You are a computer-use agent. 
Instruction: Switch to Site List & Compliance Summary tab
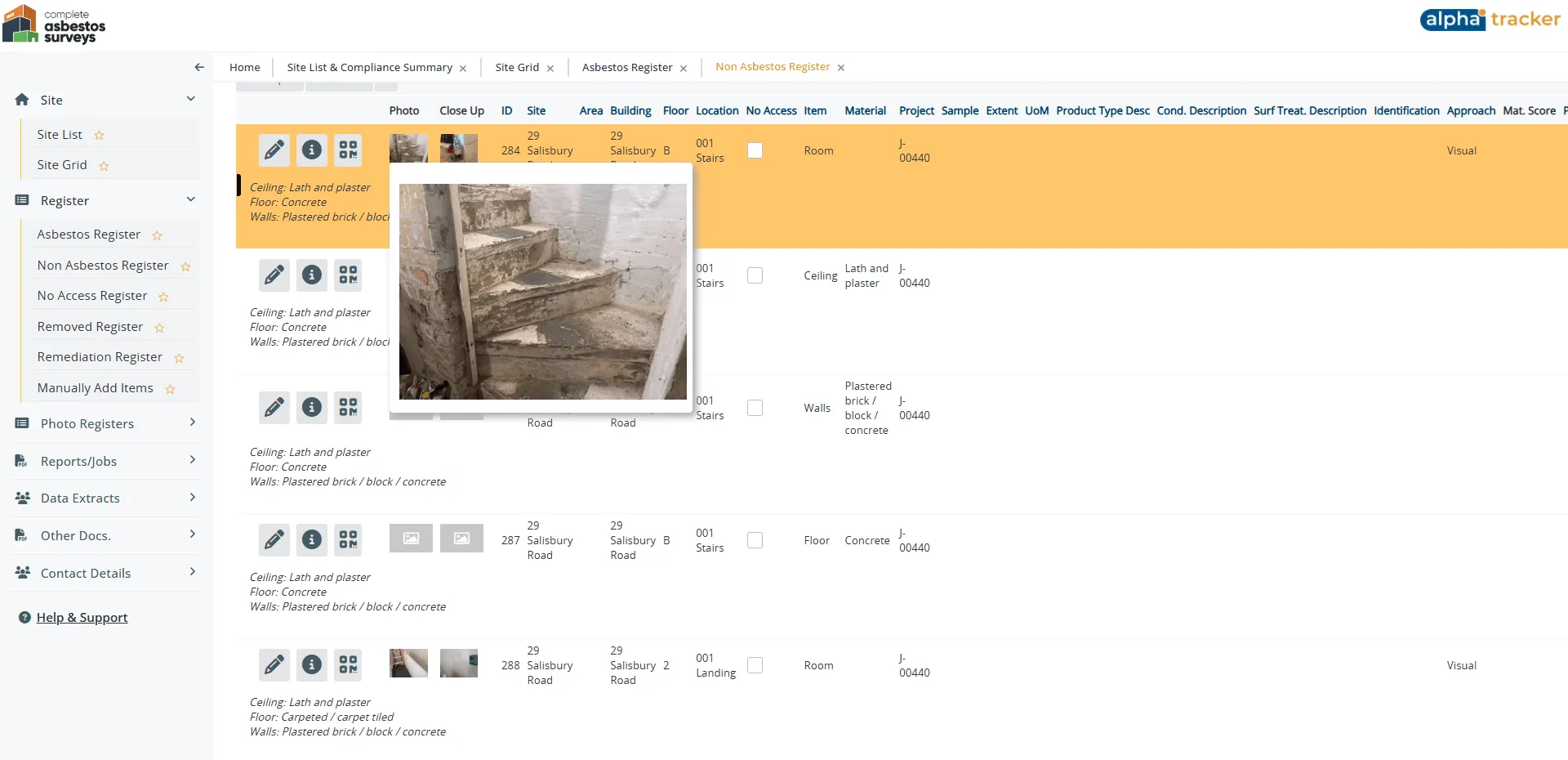tap(369, 67)
